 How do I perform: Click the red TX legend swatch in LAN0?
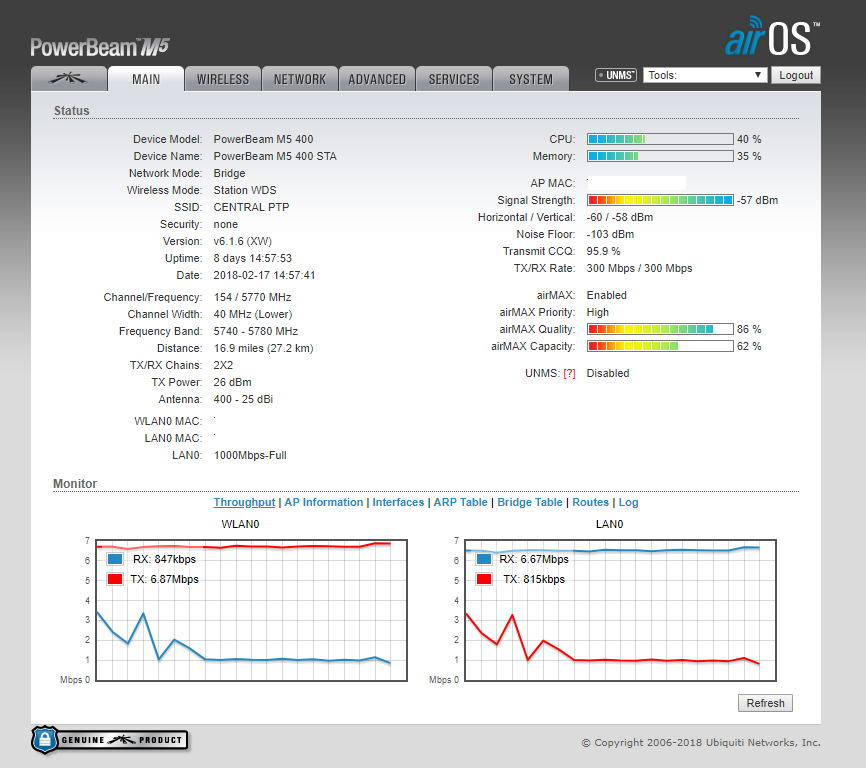click(x=484, y=579)
